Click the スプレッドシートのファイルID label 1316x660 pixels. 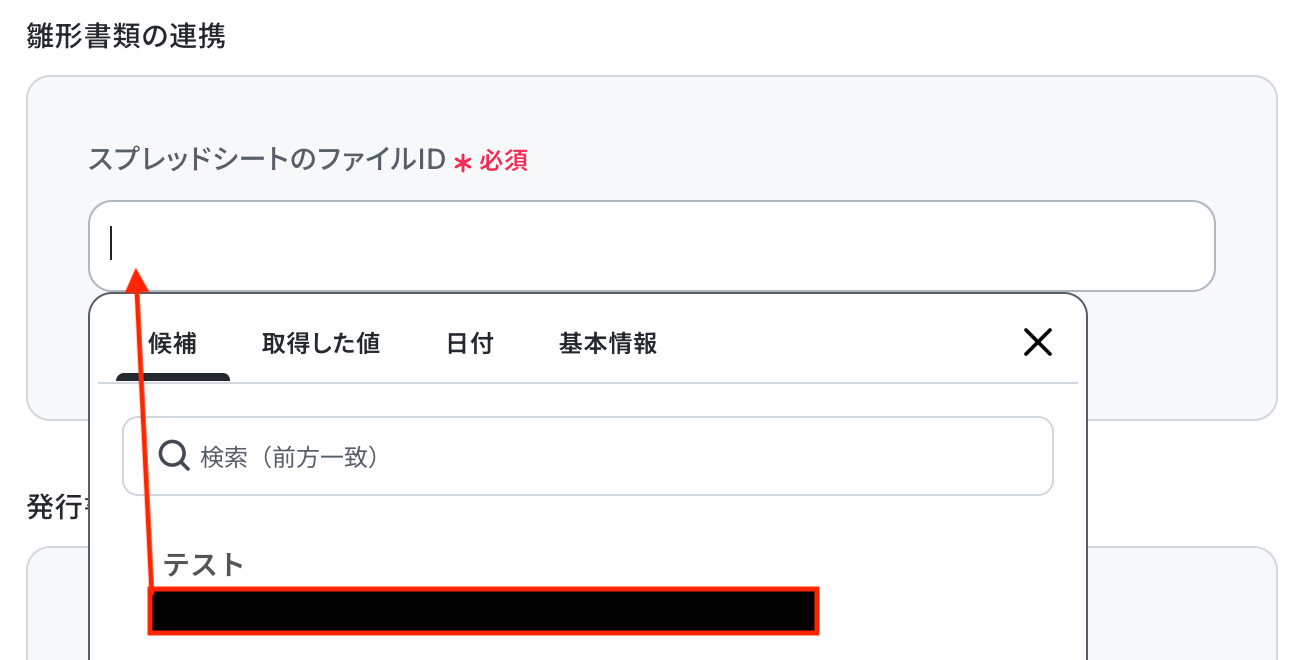click(x=266, y=160)
